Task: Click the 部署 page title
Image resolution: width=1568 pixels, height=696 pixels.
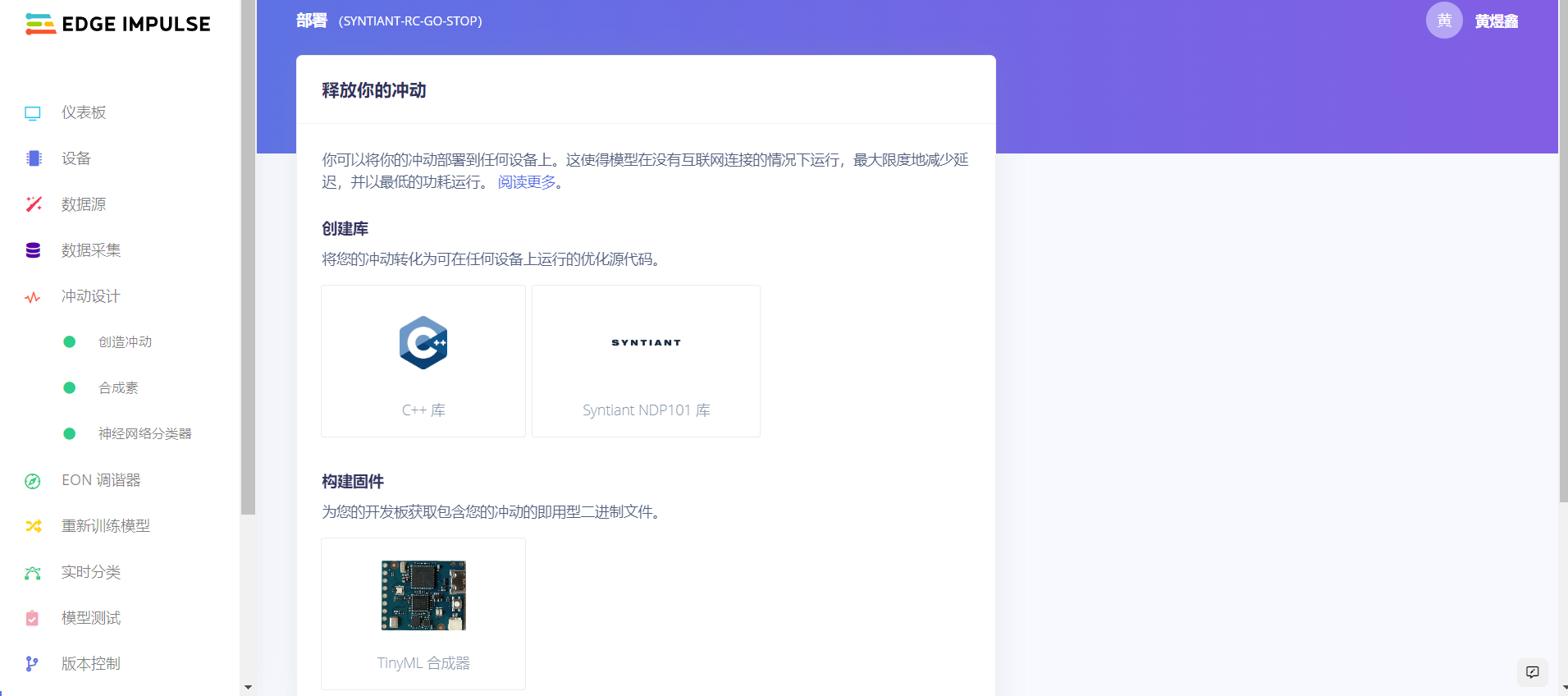Action: (312, 21)
